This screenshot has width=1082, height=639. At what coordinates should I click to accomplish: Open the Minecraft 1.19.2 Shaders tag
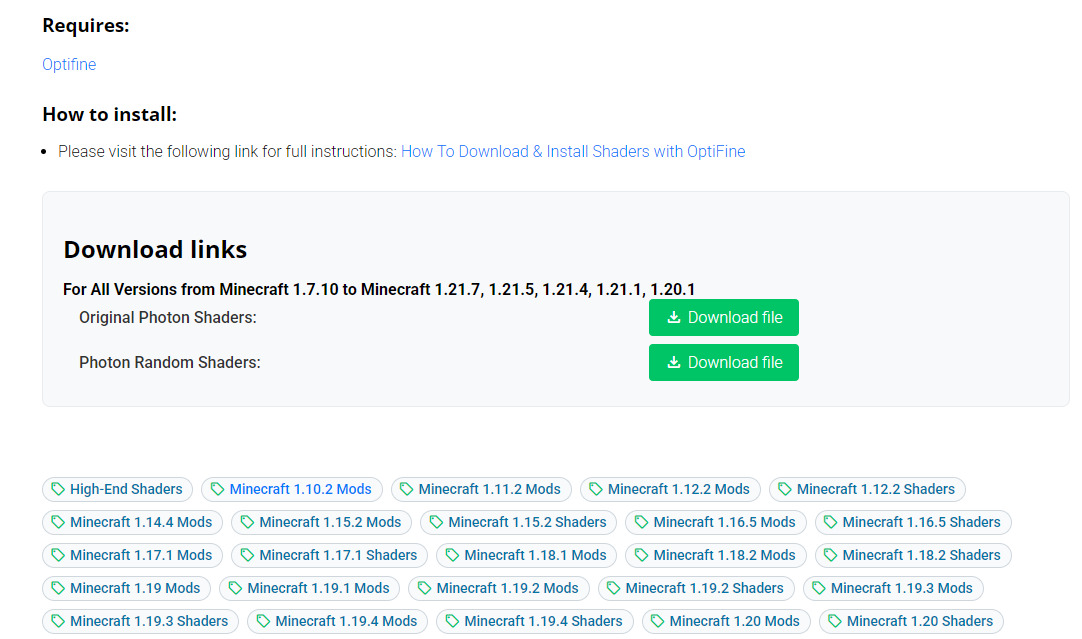pos(696,589)
